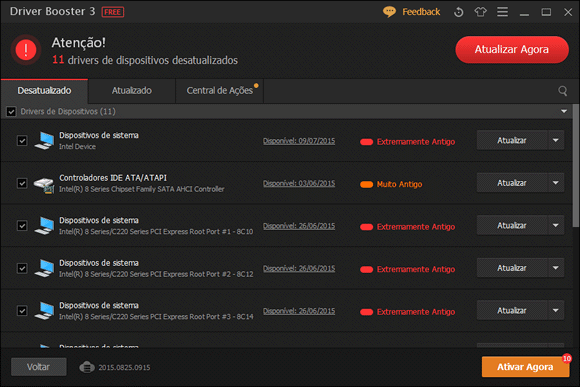Open Disponível: 26/06/2015 link for Root Port #1
The image size is (580, 387).
[299, 226]
